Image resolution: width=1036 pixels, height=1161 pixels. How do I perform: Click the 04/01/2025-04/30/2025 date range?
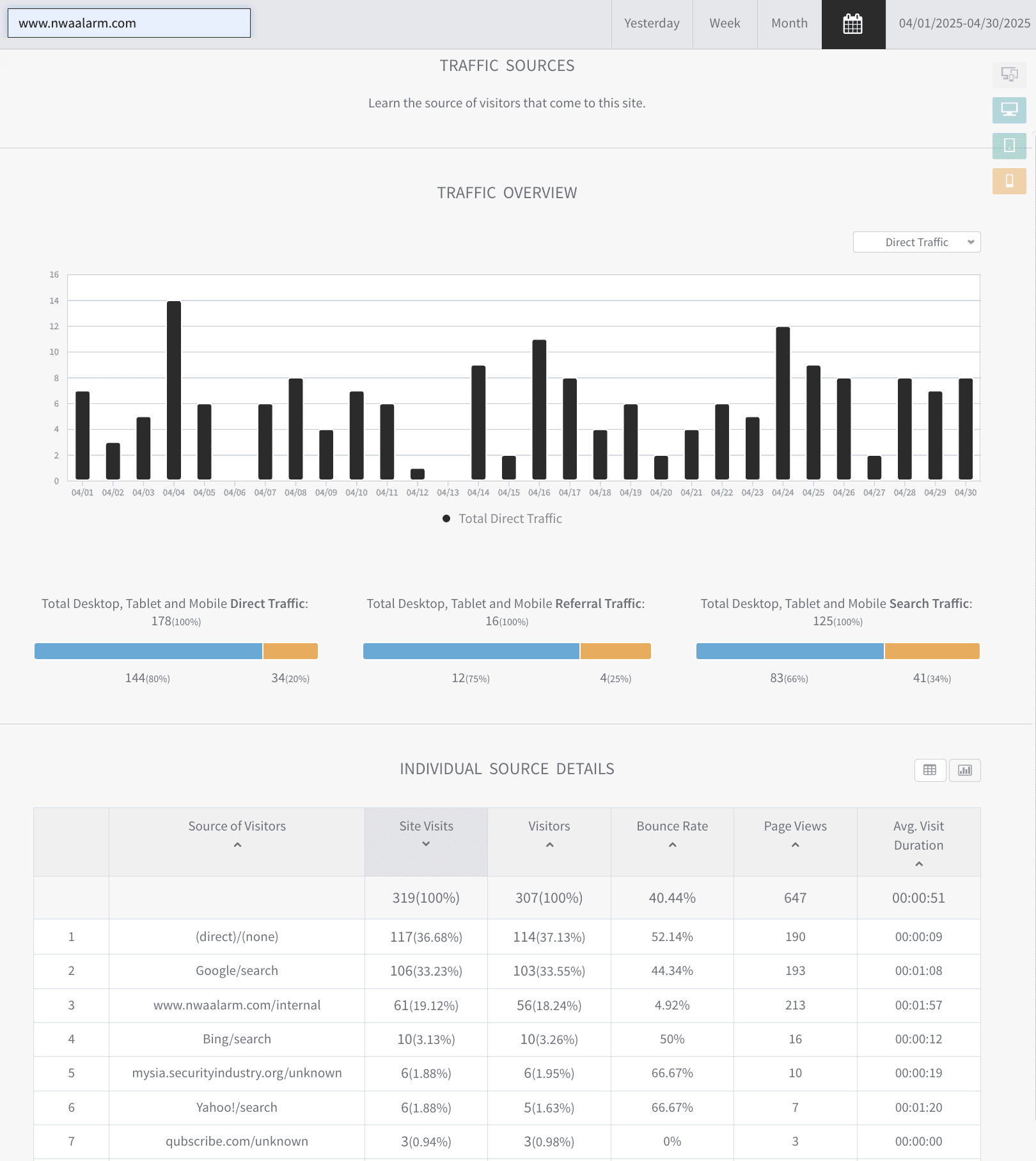pyautogui.click(x=964, y=24)
